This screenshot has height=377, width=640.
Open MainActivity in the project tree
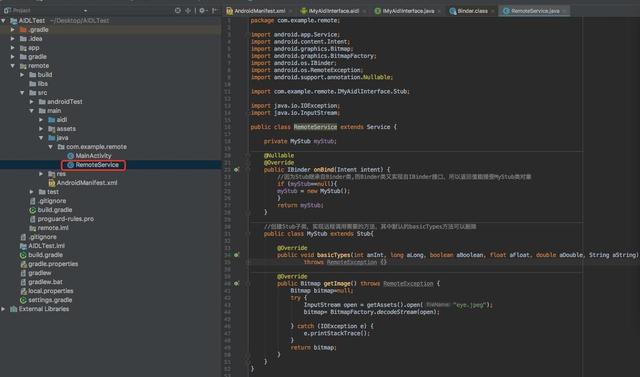pos(89,155)
